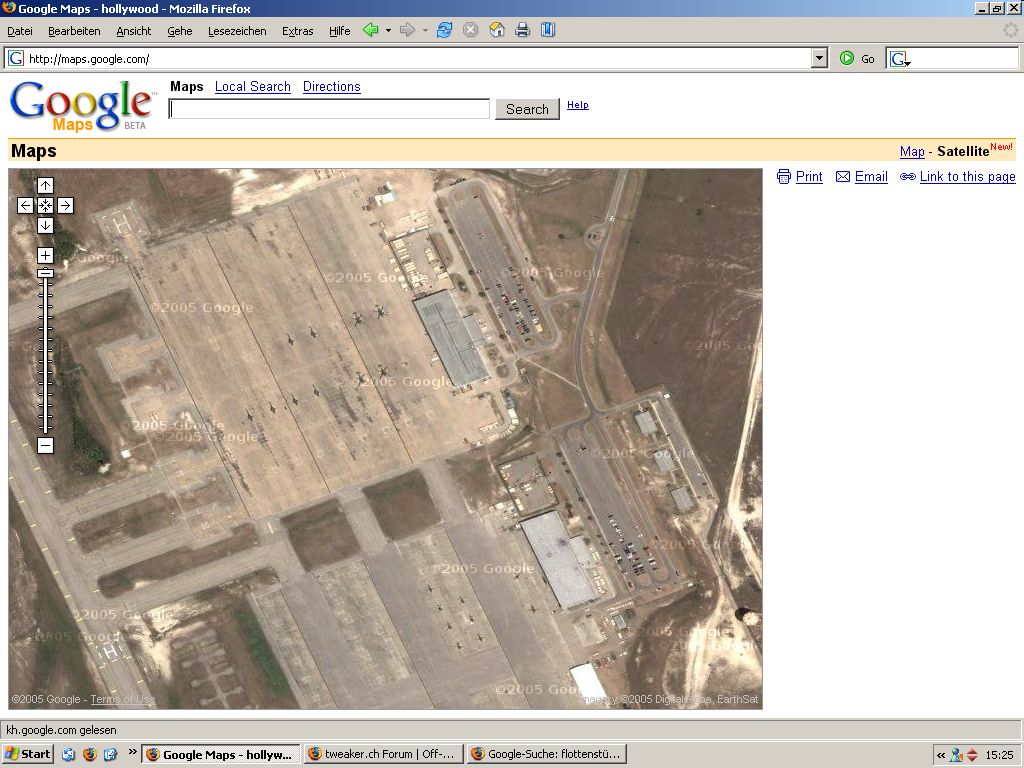Open the Back button history dropdown arrow
Viewport: 1024px width, 768px height.
pos(388,30)
